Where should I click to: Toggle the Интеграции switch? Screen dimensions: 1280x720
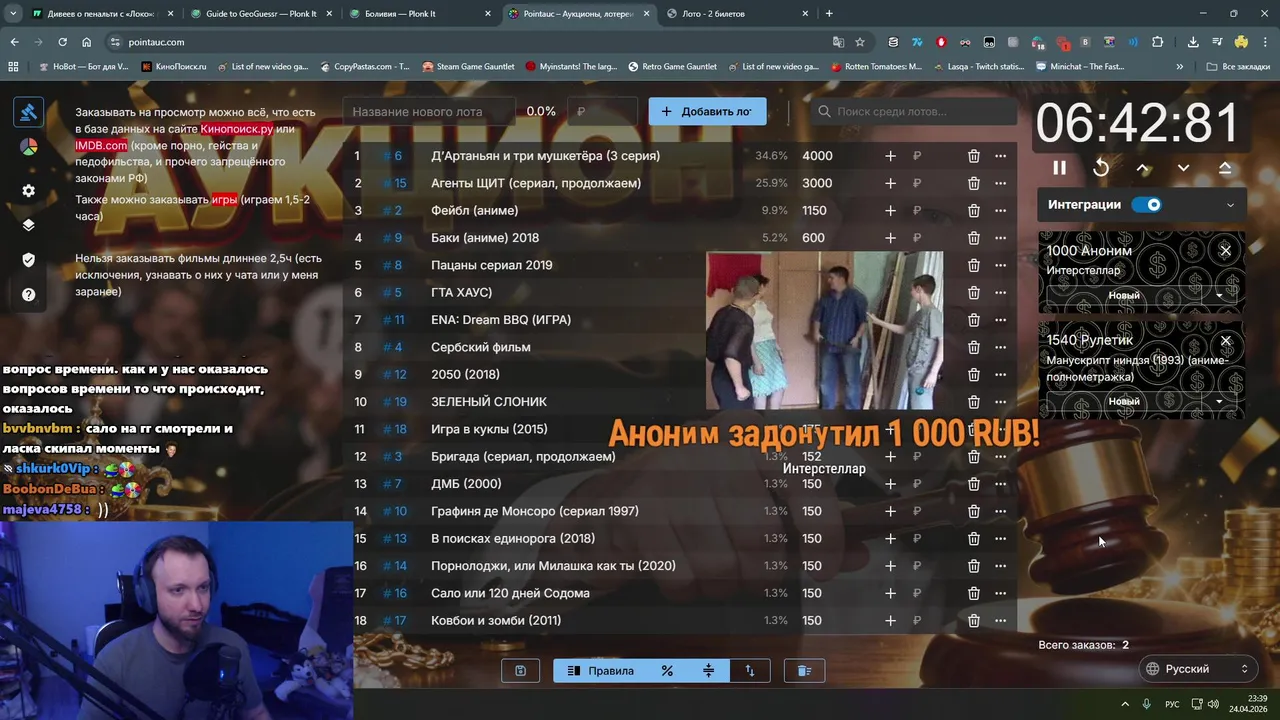[1146, 205]
